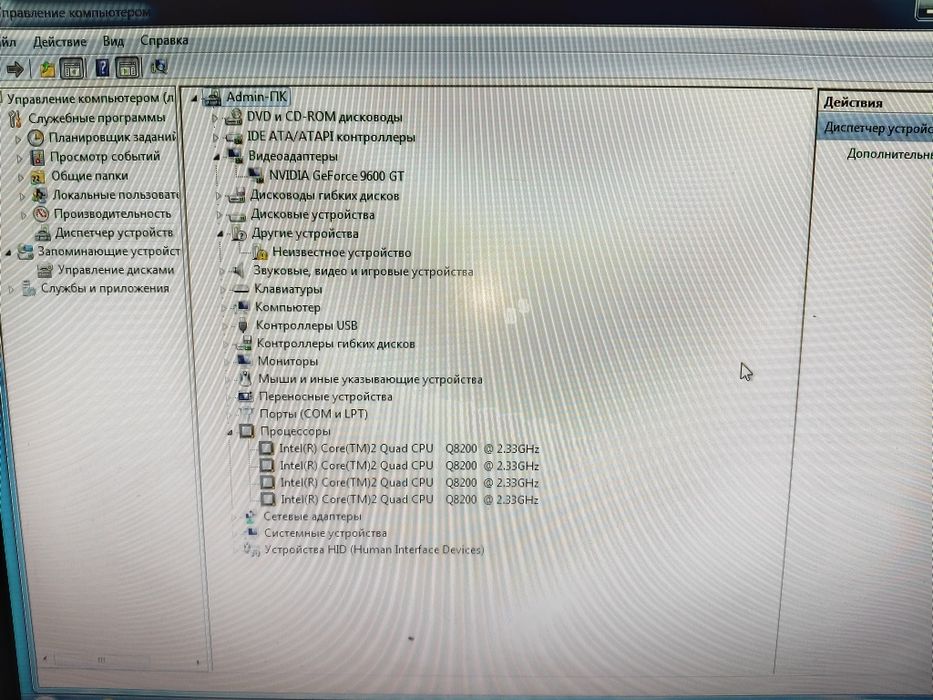Select the last Q8200 processor entry

409,499
